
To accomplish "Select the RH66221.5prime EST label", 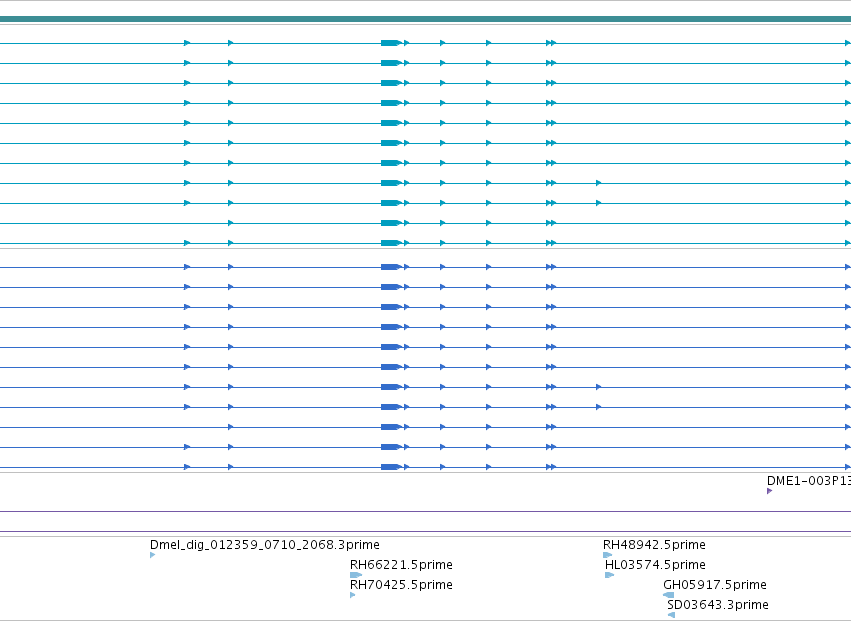I will tap(401, 565).
